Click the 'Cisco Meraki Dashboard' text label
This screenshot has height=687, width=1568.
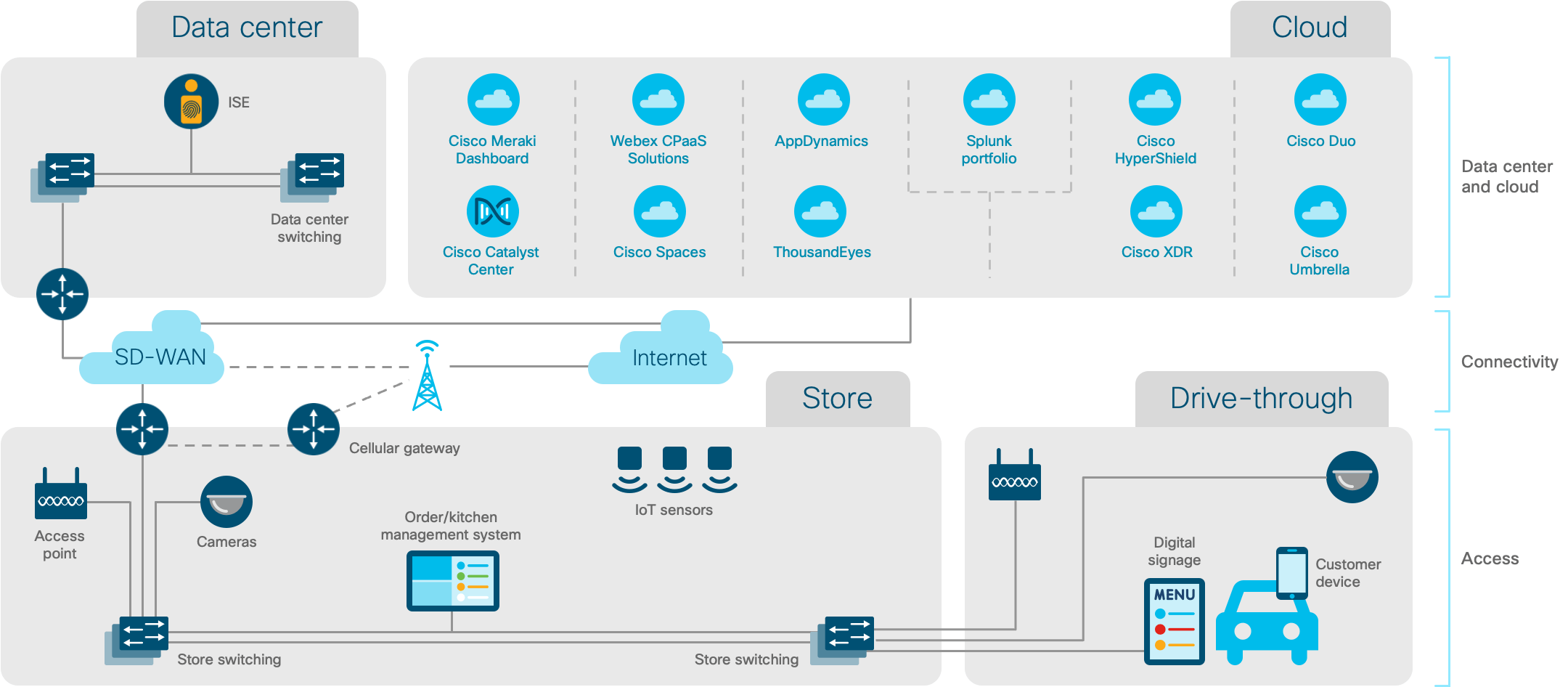[492, 150]
